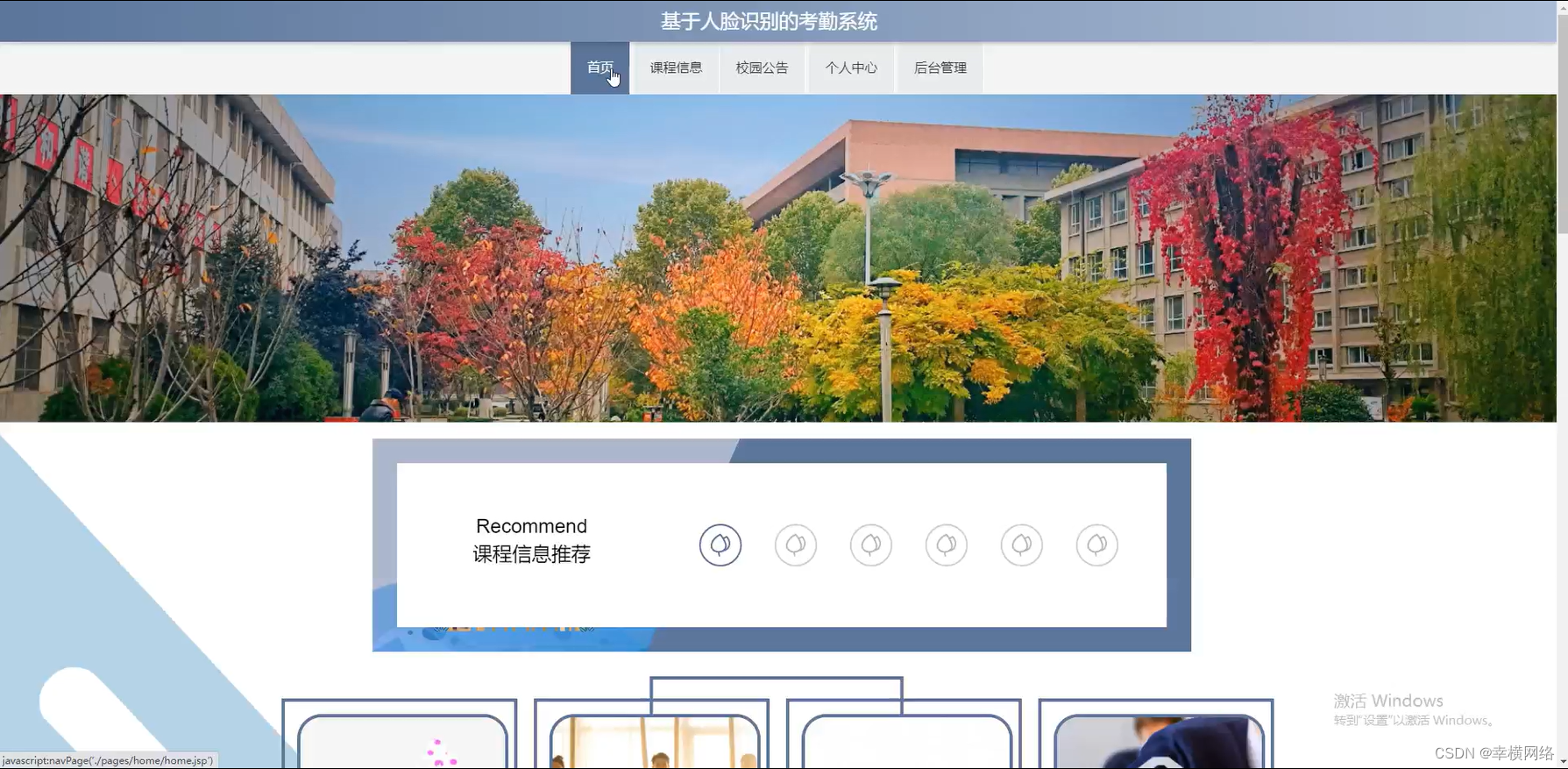Select the sixth, last leaf recommend icon
The image size is (1568, 769).
click(x=1097, y=545)
